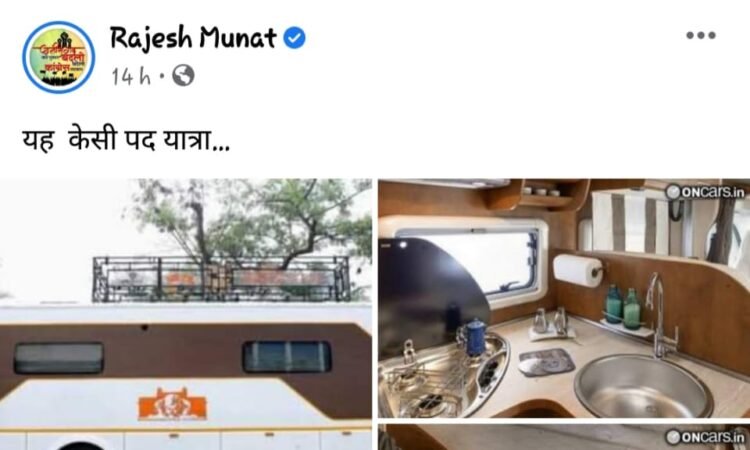Click ONCARS.in watermark on the bottom photo
Screen dimensions: 750x450
pos(706,437)
